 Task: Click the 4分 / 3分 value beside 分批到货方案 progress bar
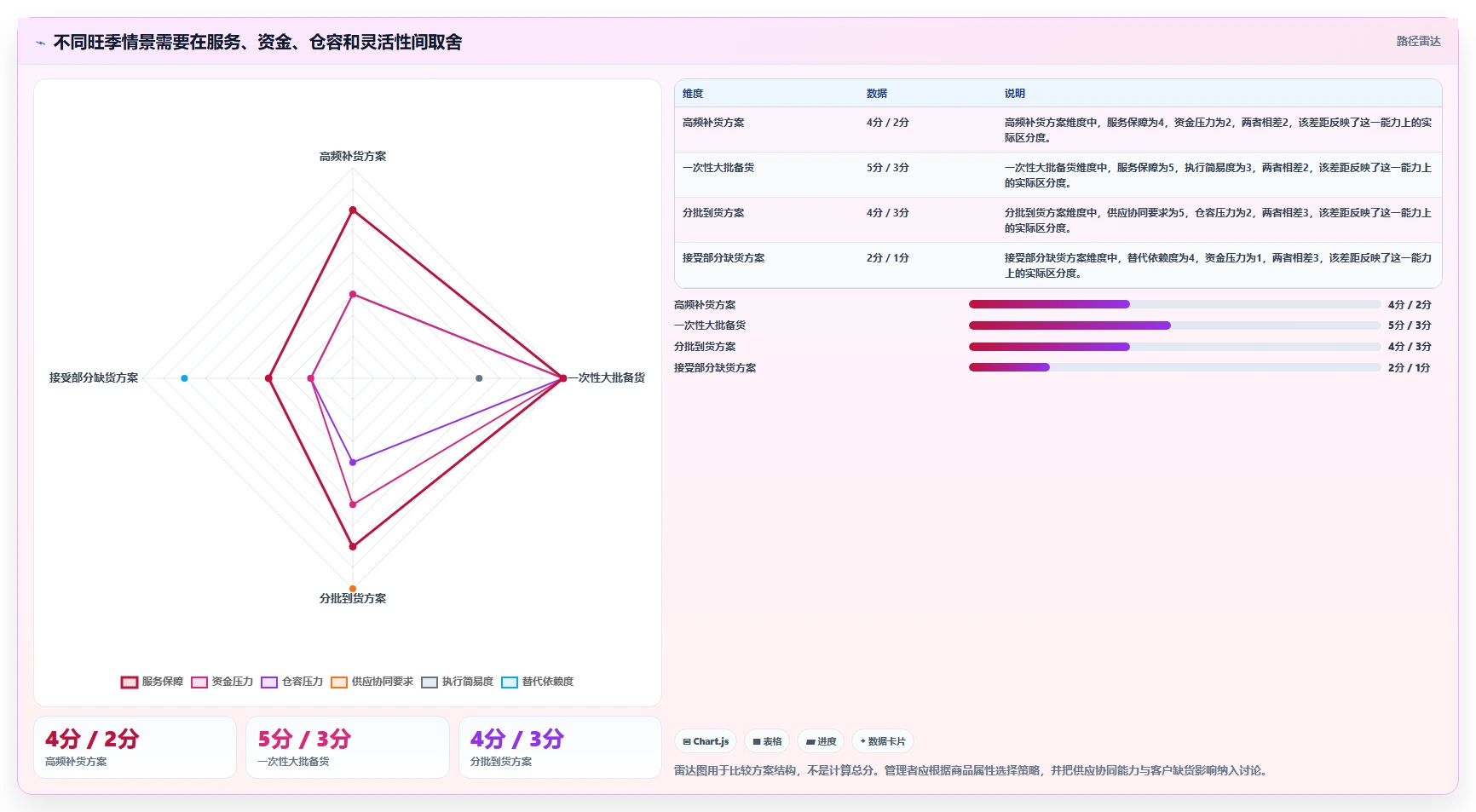[x=1410, y=347]
